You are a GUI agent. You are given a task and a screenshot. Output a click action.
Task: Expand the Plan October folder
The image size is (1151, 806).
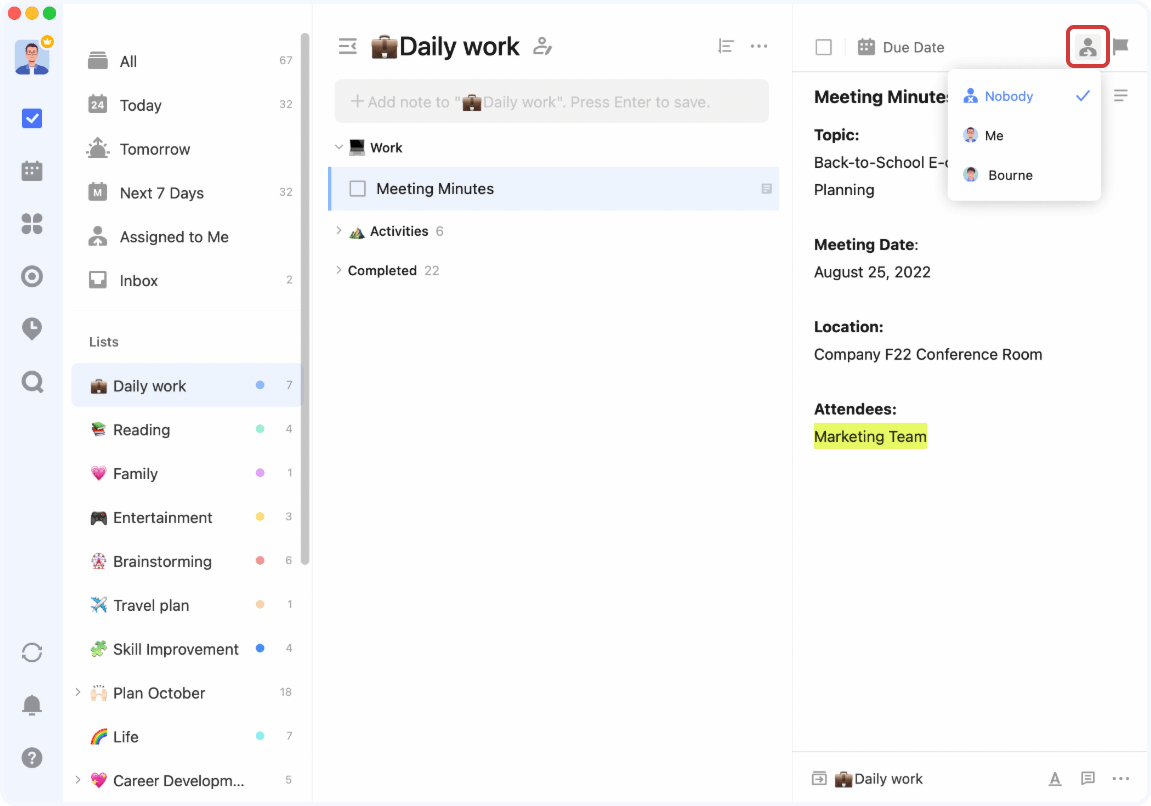coord(78,693)
